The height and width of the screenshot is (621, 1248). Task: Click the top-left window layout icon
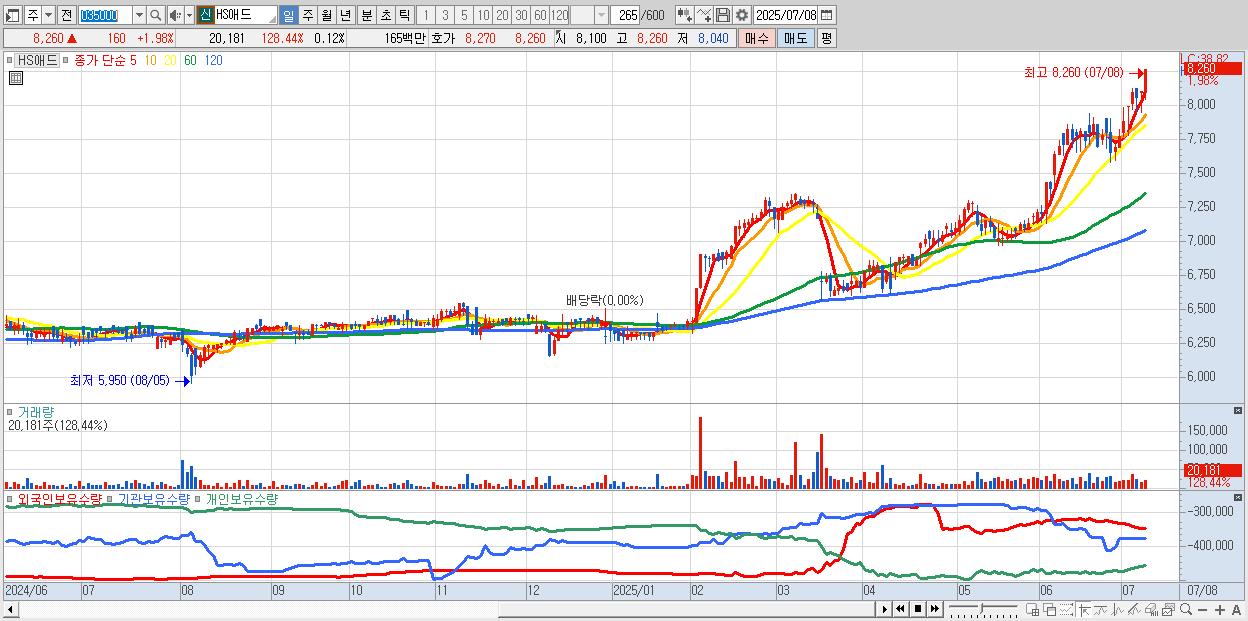point(12,15)
